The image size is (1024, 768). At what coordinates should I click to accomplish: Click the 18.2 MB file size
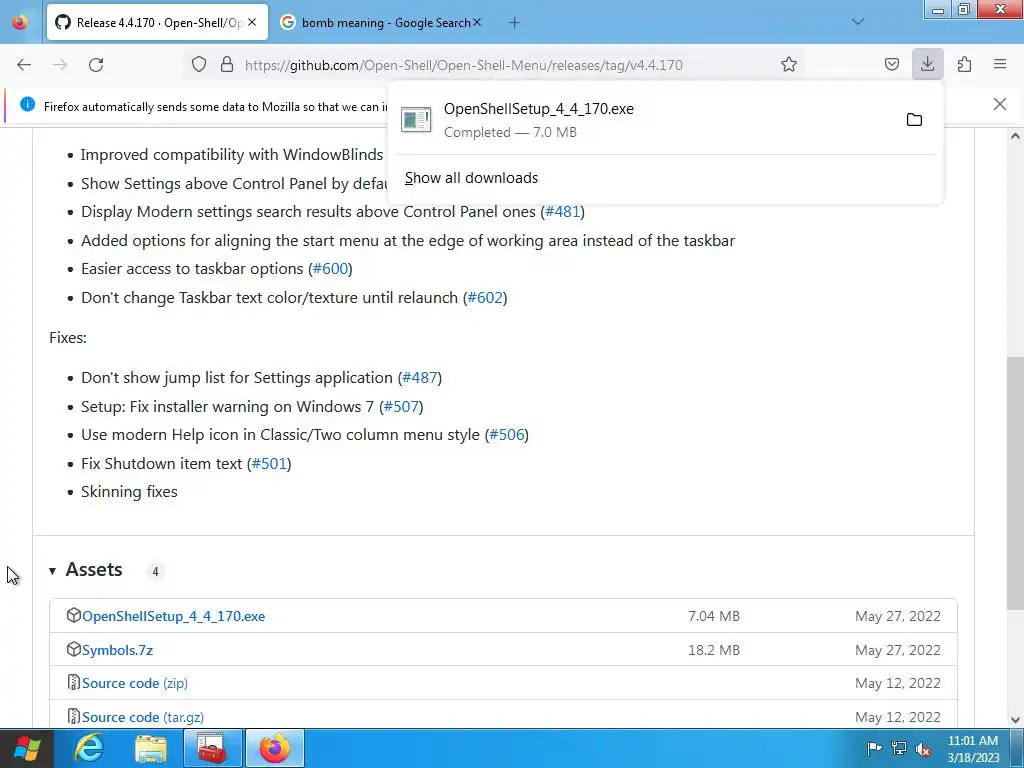pyautogui.click(x=714, y=650)
